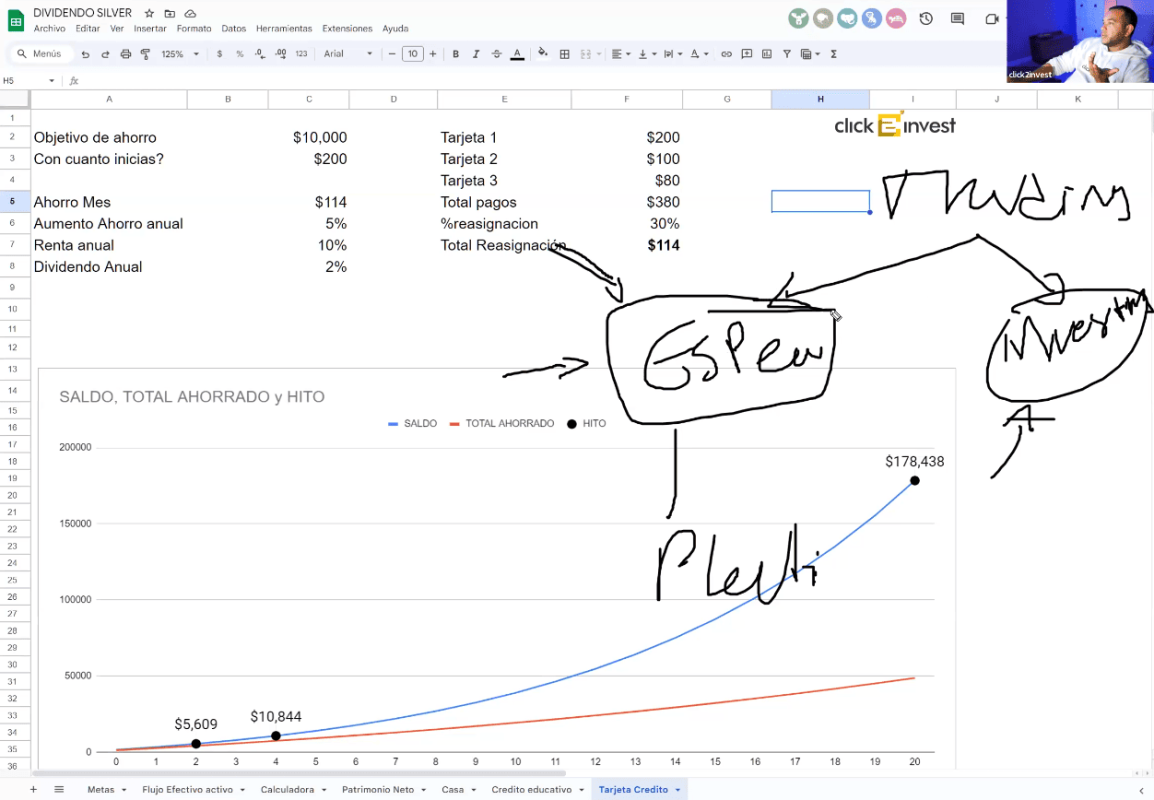Create a filter with the funnel icon

[787, 54]
